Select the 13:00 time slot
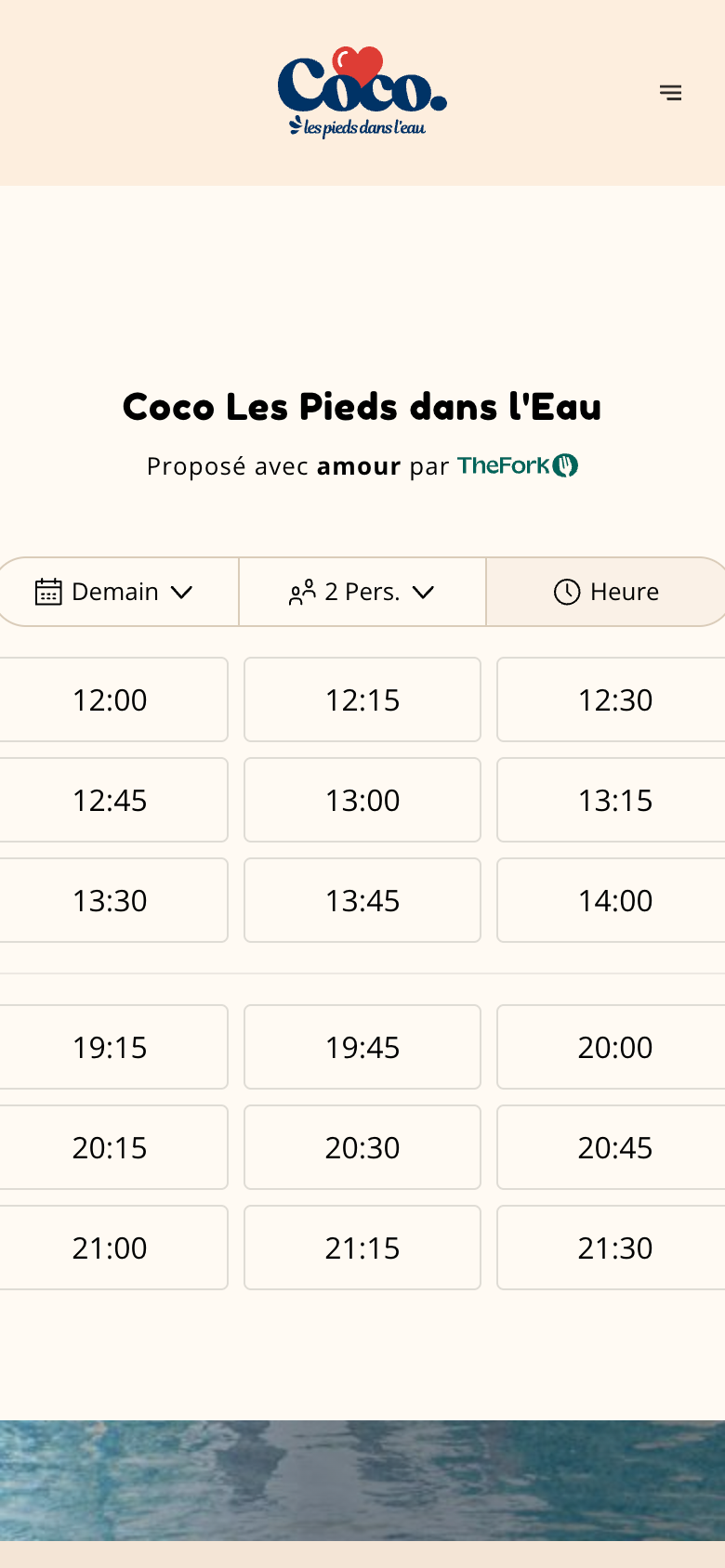 point(362,800)
